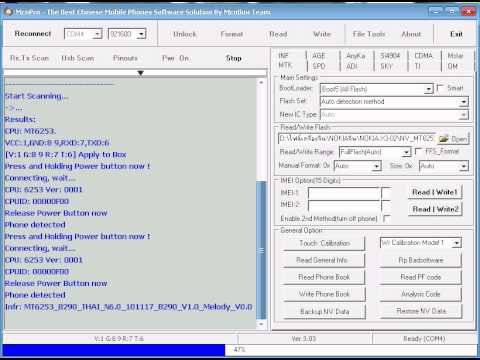The width and height of the screenshot is (480, 360).
Task: Open the New IC Type dropdown
Action: click(464, 115)
